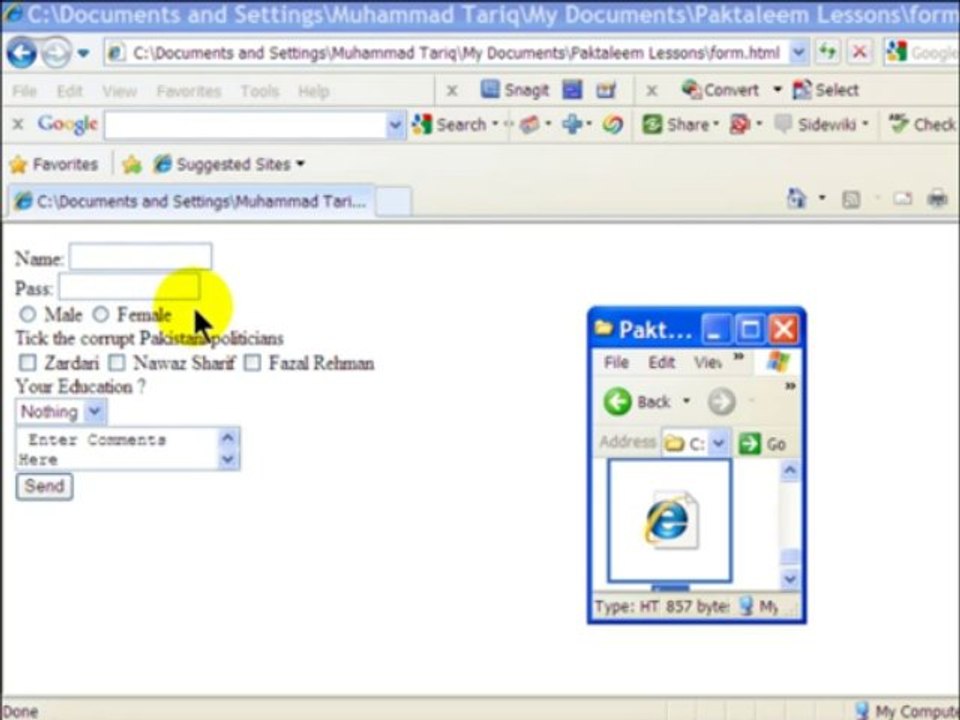Click the Convert PDF toolbar button
Image resolution: width=960 pixels, height=720 pixels.
coord(721,90)
